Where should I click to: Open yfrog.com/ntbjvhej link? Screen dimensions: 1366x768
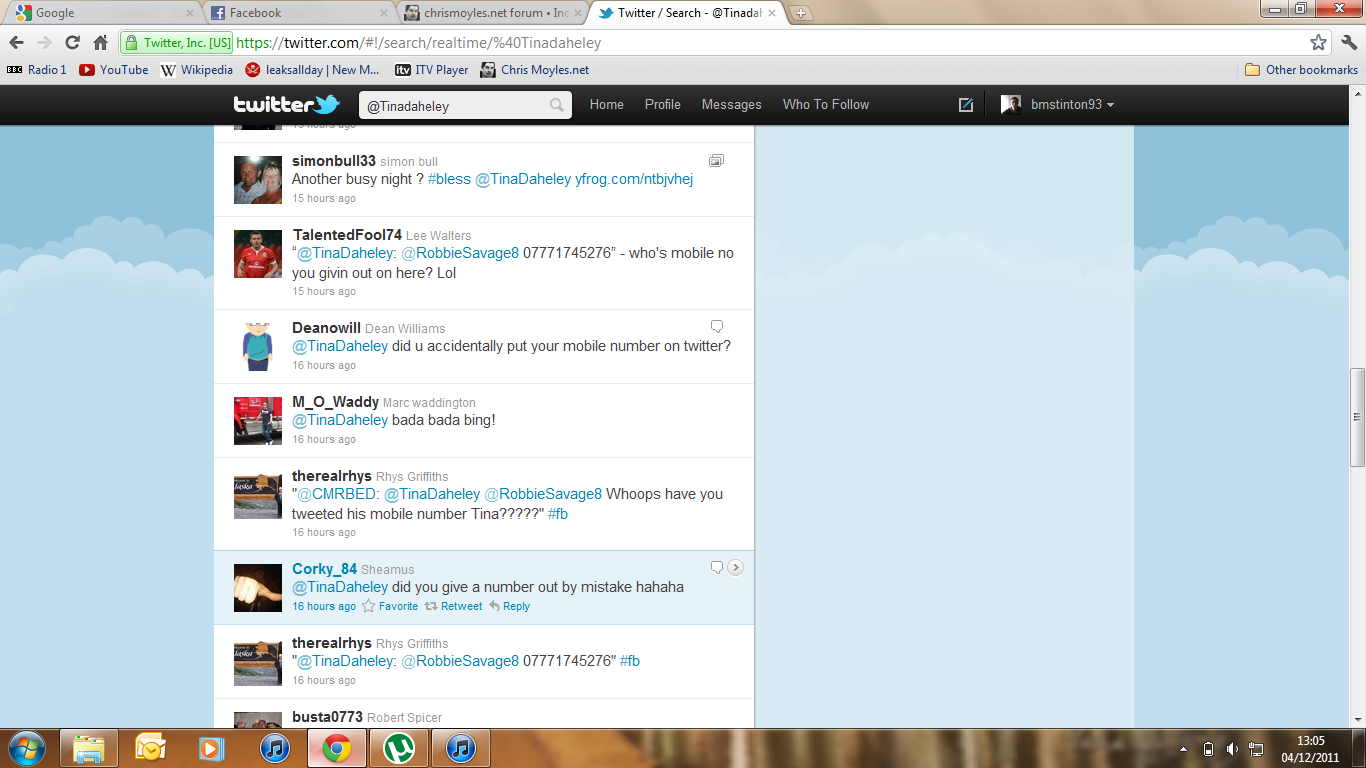pos(633,179)
